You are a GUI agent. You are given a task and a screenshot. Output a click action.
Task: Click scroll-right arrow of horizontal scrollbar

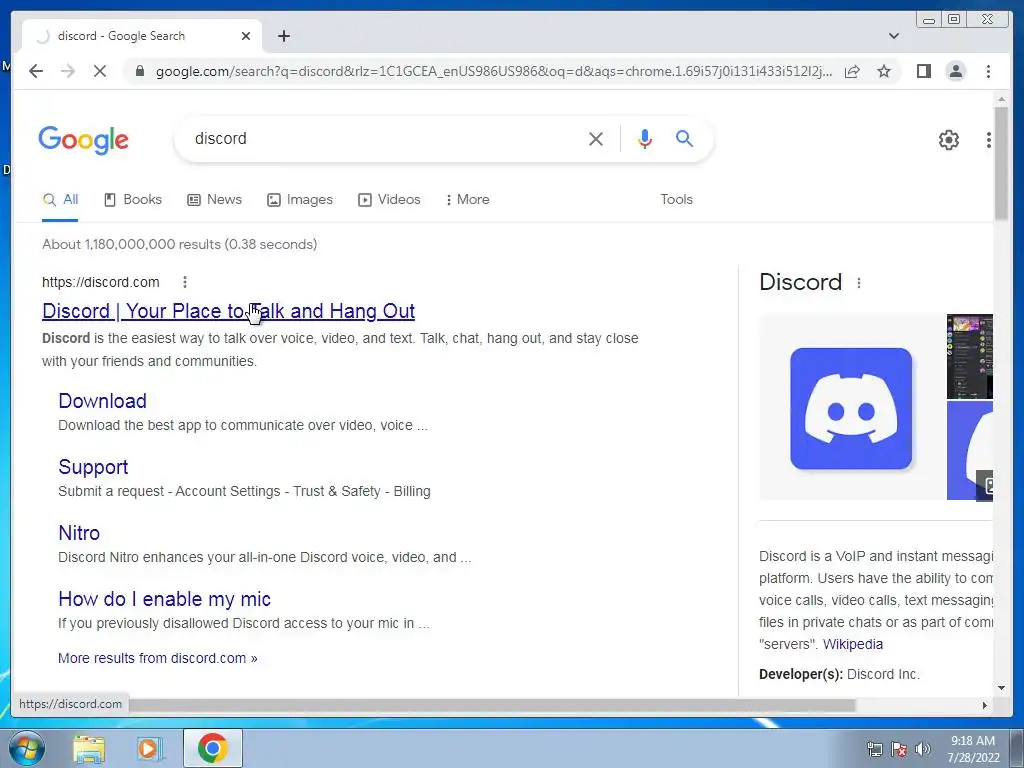985,705
